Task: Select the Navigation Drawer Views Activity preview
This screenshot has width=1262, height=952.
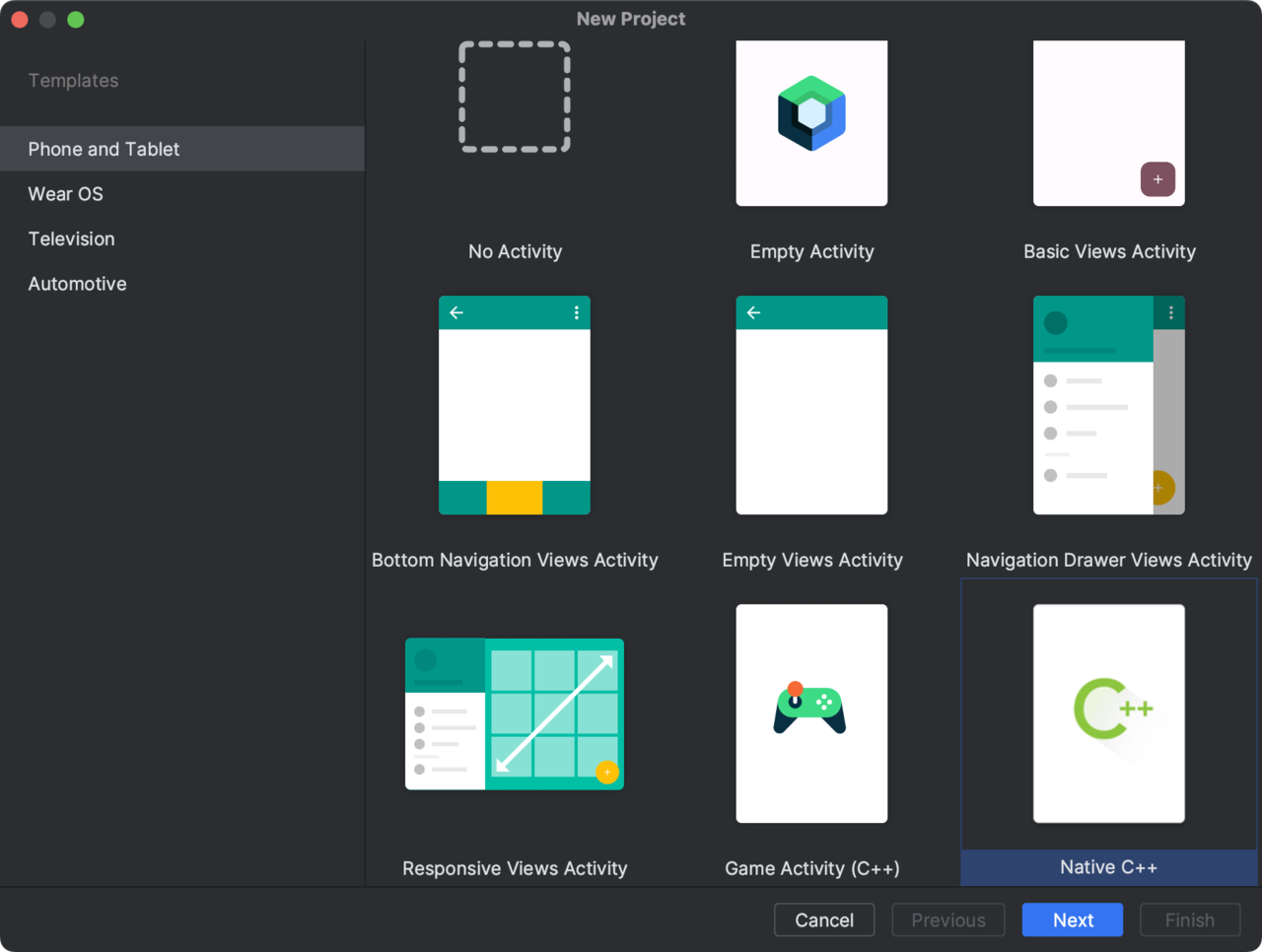Action: tap(1108, 405)
